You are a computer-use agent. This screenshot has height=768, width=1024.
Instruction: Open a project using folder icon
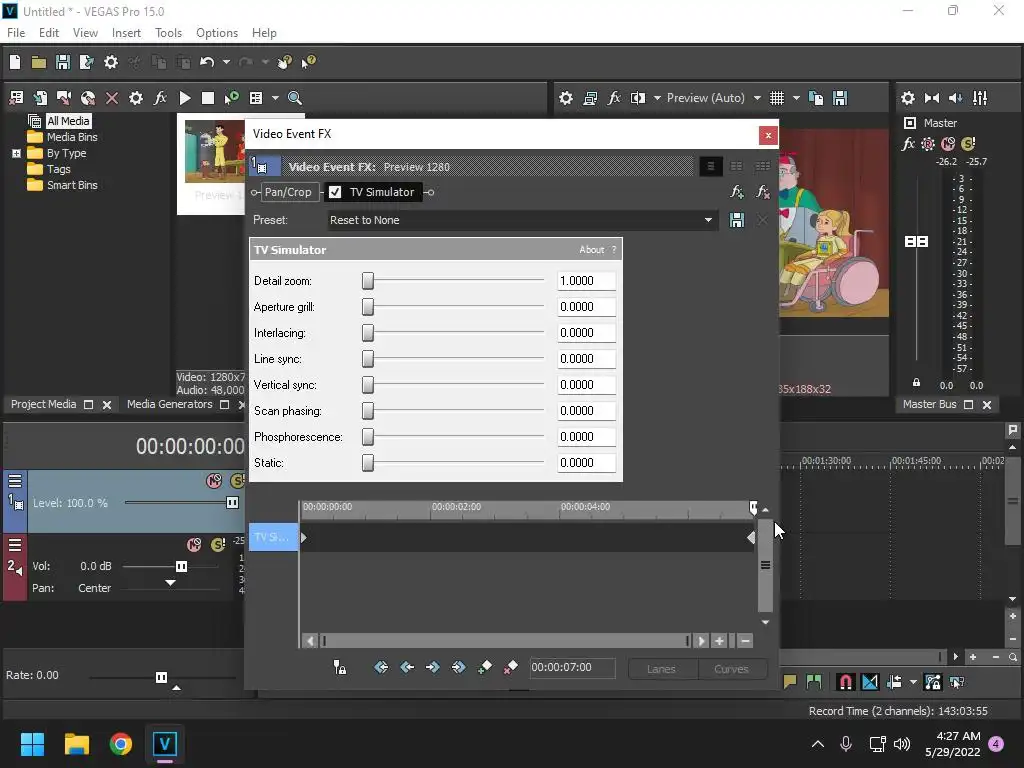39,62
